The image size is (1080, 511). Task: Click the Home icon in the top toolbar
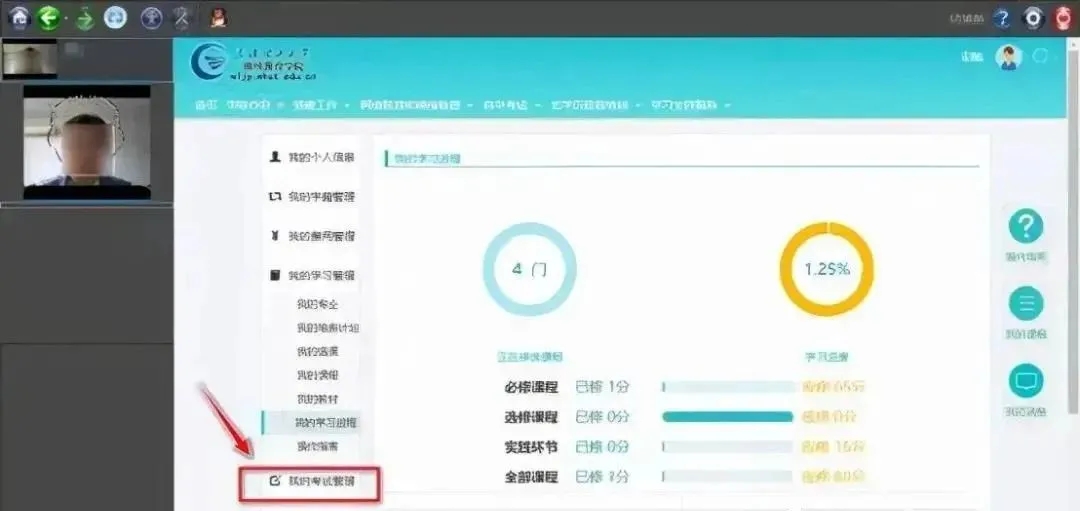pyautogui.click(x=19, y=17)
